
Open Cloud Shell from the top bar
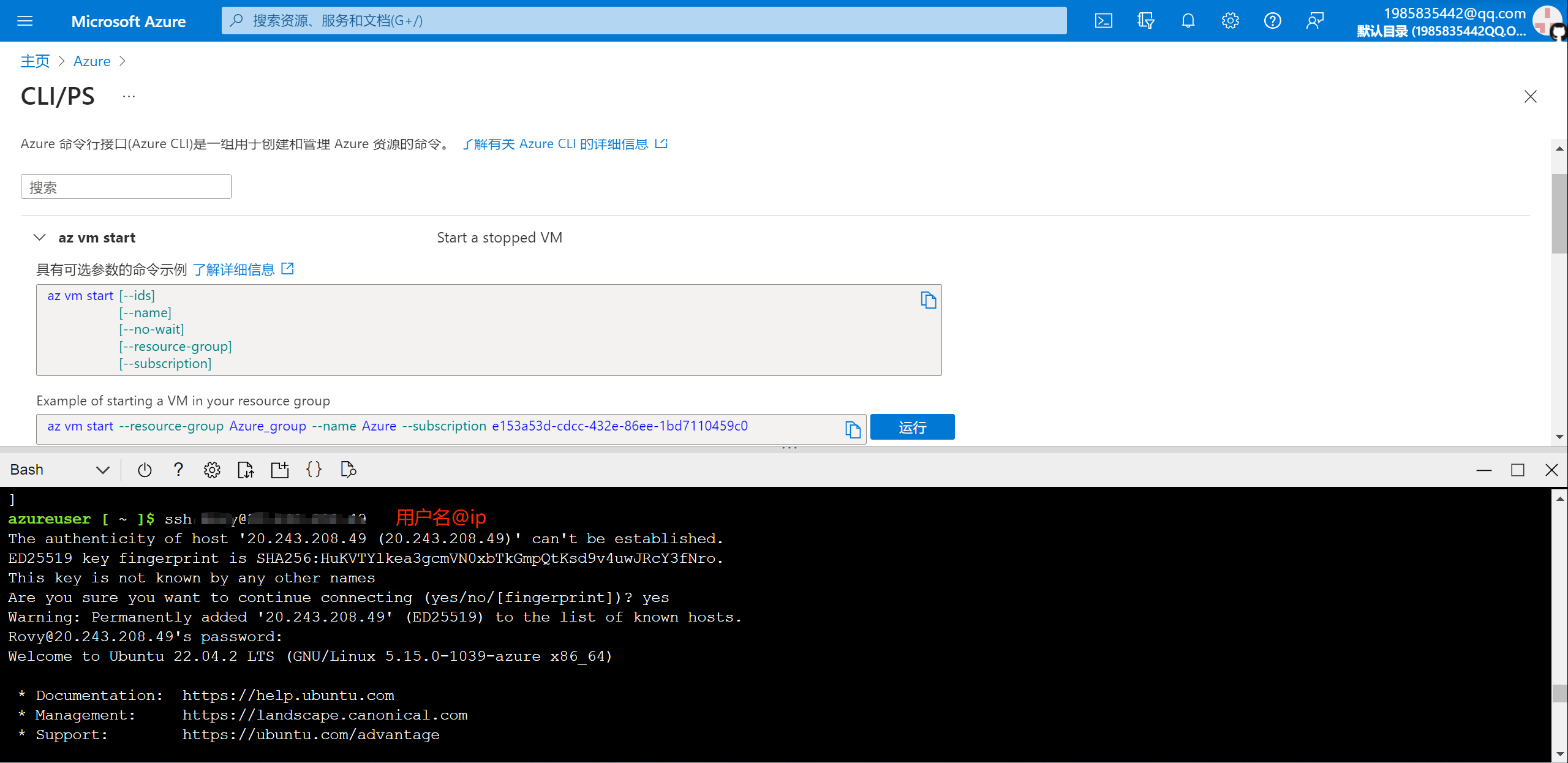coord(1103,21)
